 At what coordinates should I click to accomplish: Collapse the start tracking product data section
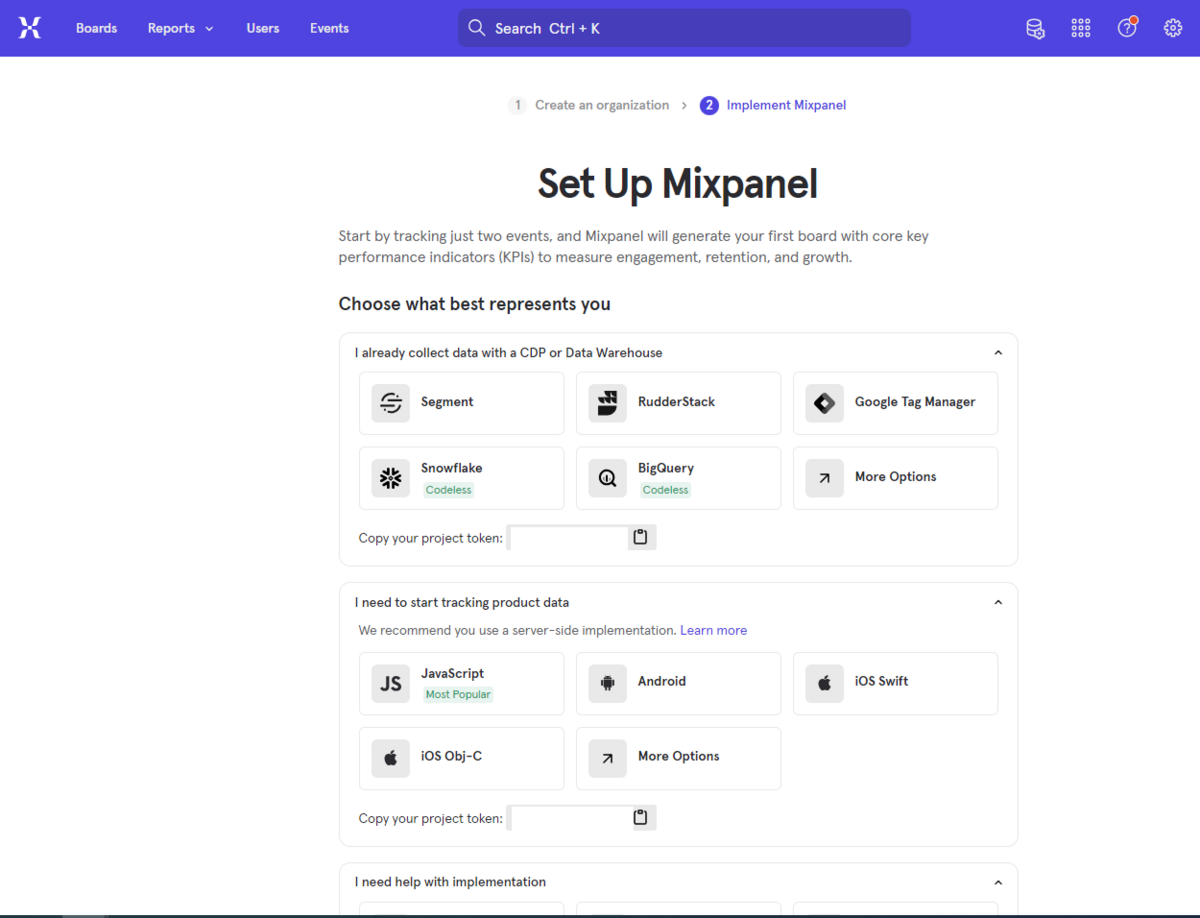click(x=998, y=603)
